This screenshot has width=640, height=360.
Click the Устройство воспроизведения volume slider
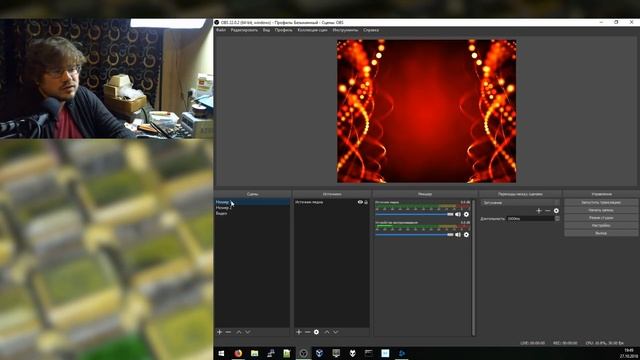[414, 235]
